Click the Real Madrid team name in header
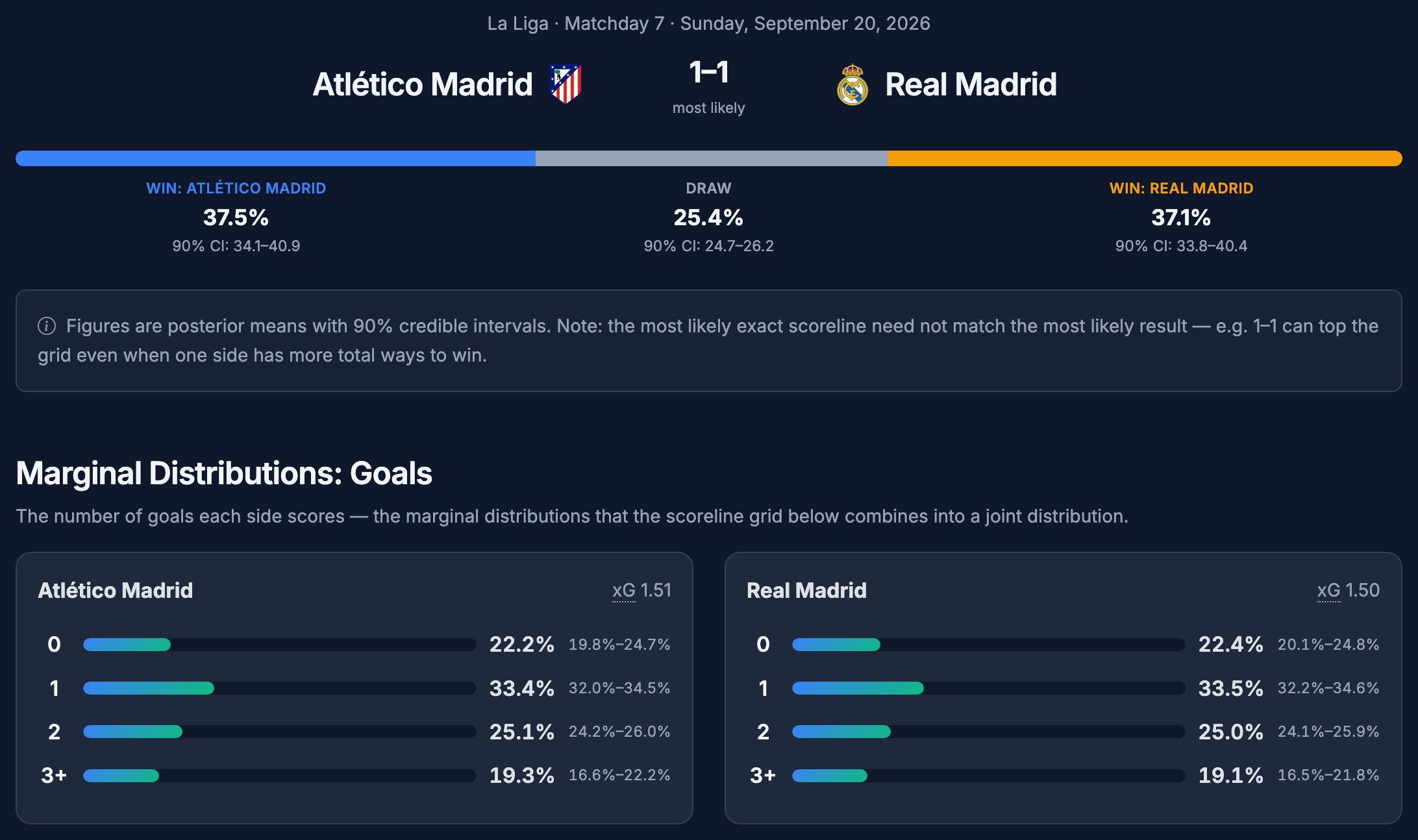This screenshot has height=840, width=1418. [x=971, y=84]
